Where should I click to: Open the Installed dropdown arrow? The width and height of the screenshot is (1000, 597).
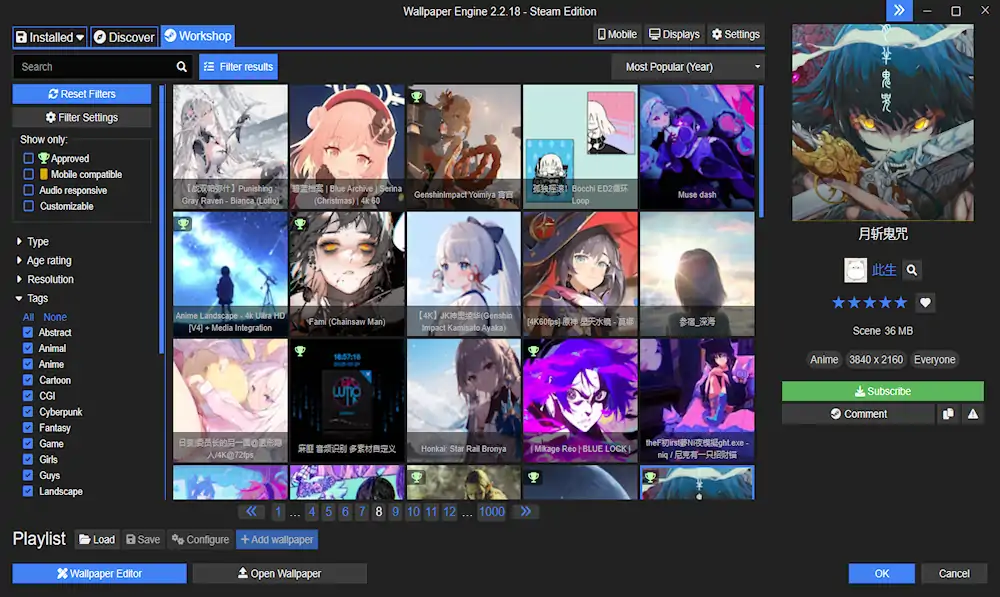point(80,38)
